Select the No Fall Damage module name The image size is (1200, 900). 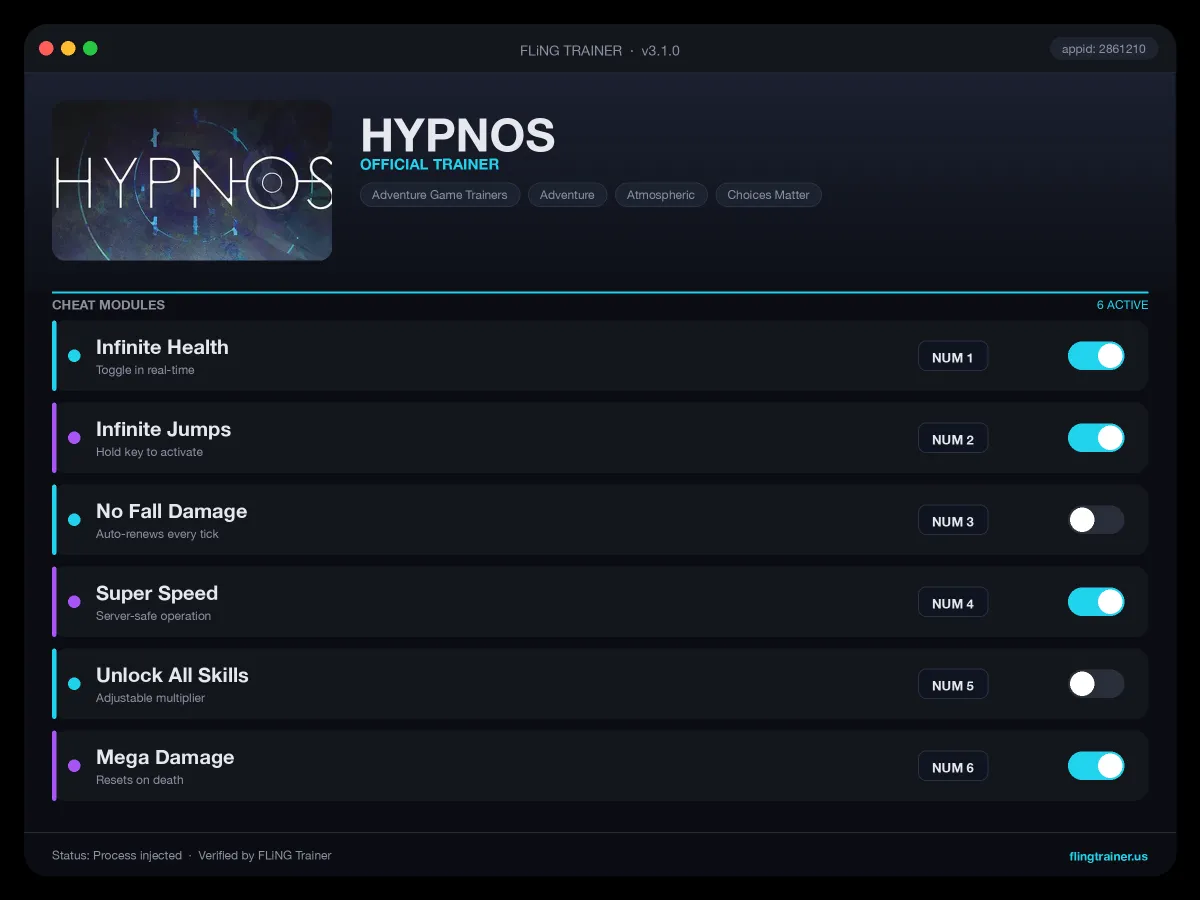pyautogui.click(x=171, y=511)
